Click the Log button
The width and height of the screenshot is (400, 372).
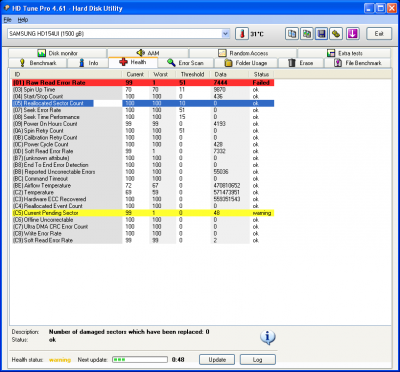tap(258, 360)
